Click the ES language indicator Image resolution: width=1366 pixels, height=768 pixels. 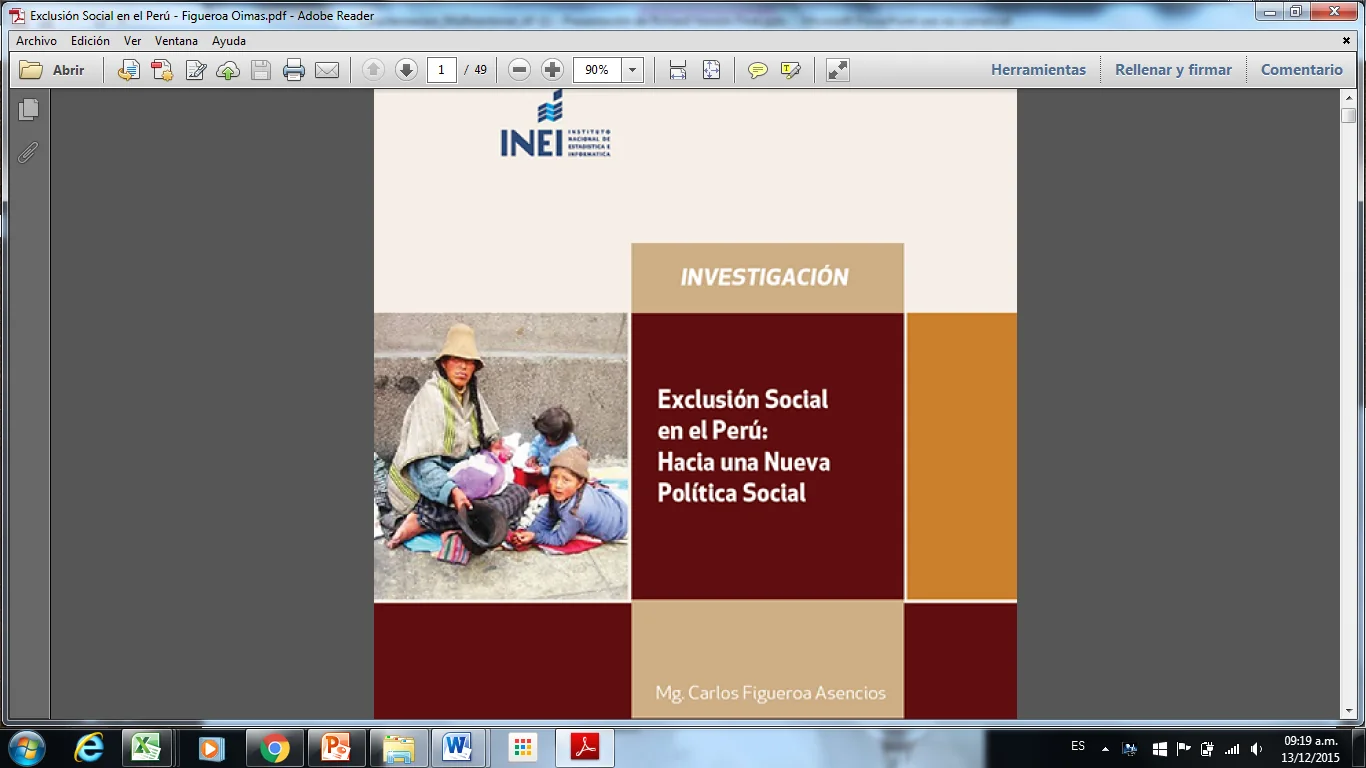[x=1077, y=746]
